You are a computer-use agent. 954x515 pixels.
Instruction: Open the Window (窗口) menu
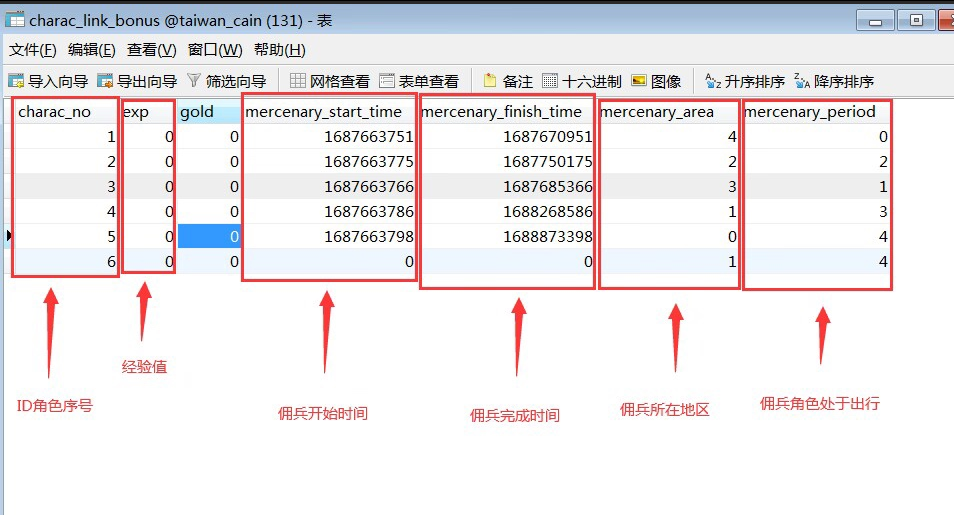click(x=215, y=50)
